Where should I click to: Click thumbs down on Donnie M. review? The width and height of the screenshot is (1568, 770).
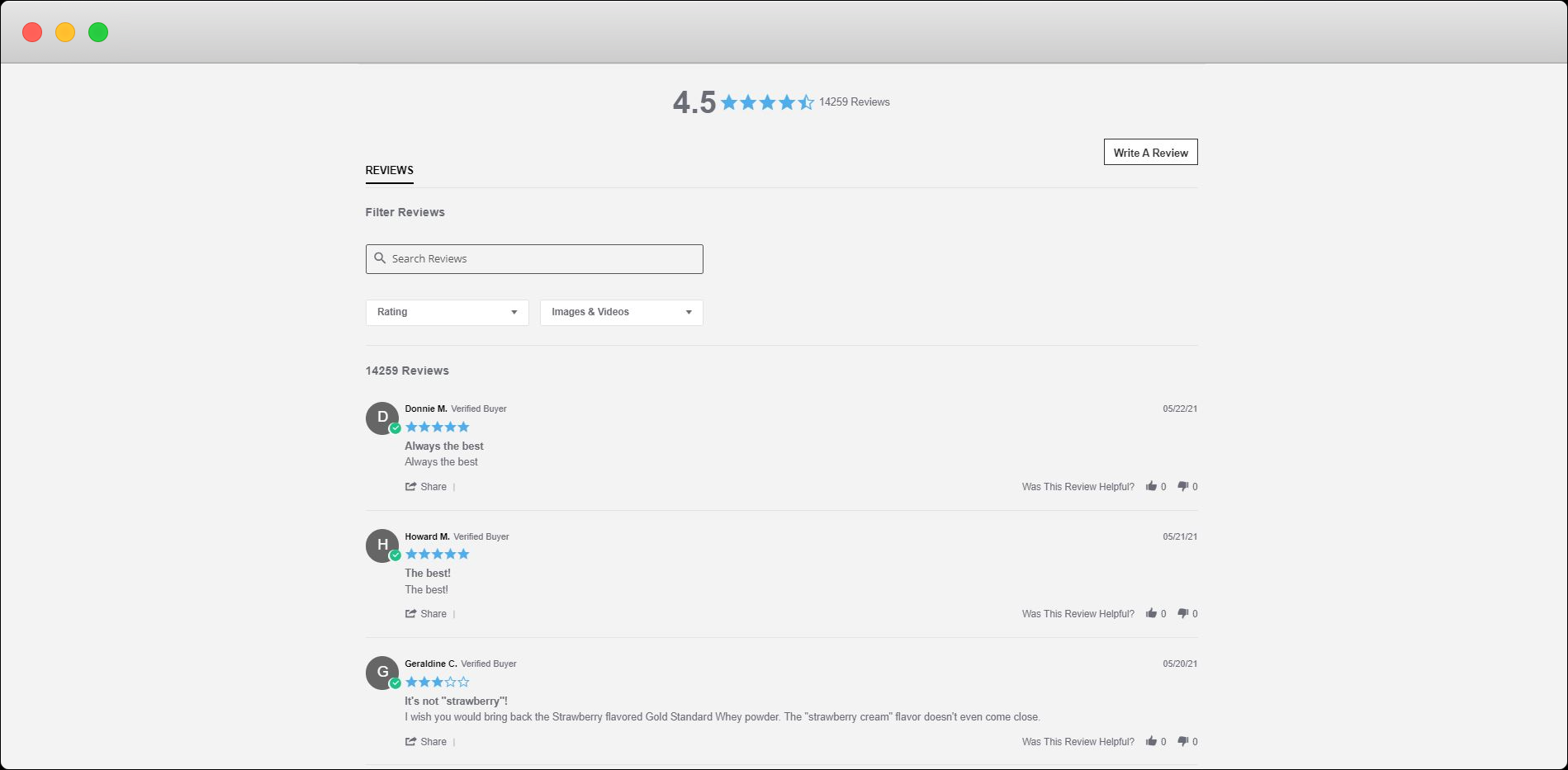coord(1182,486)
